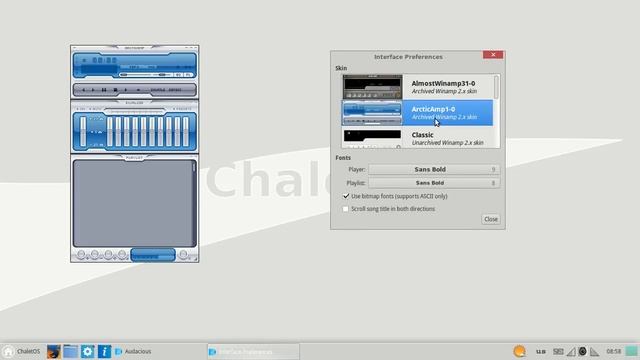640x360 pixels.
Task: Switch to Interface Preferences taskbar entry
Action: (253, 351)
